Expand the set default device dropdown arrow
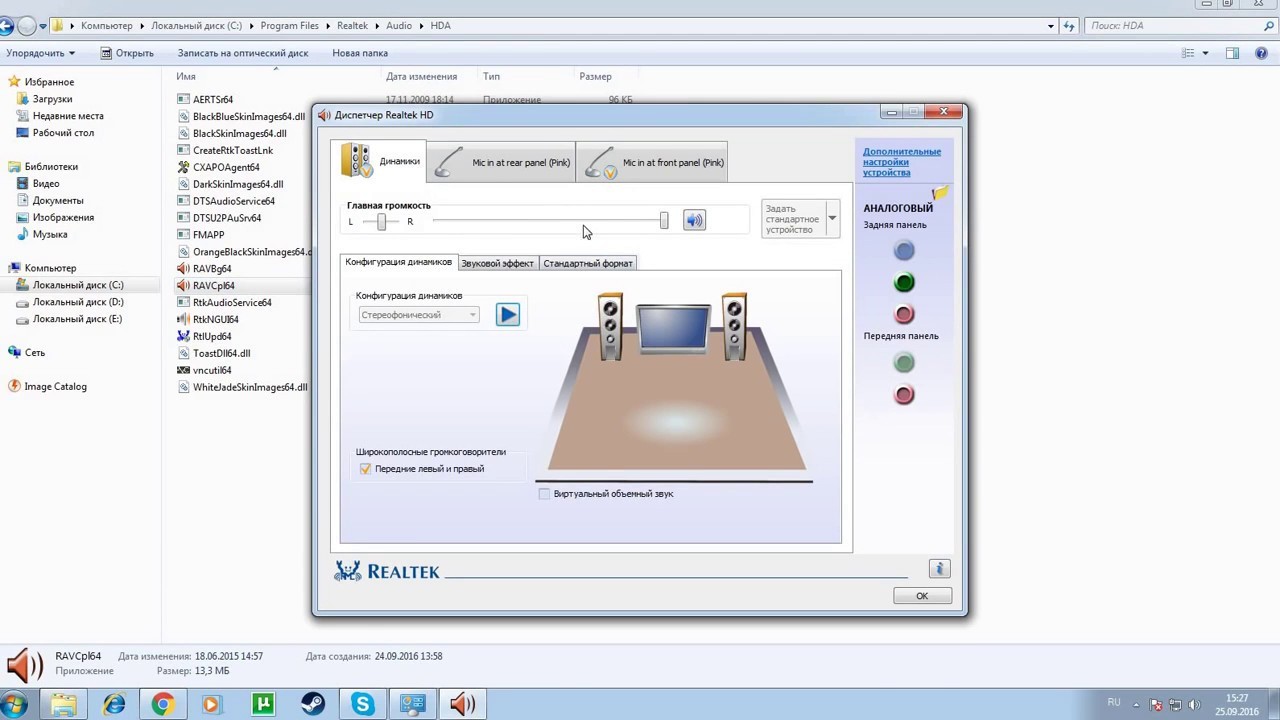Image resolution: width=1280 pixels, height=720 pixels. 832,218
